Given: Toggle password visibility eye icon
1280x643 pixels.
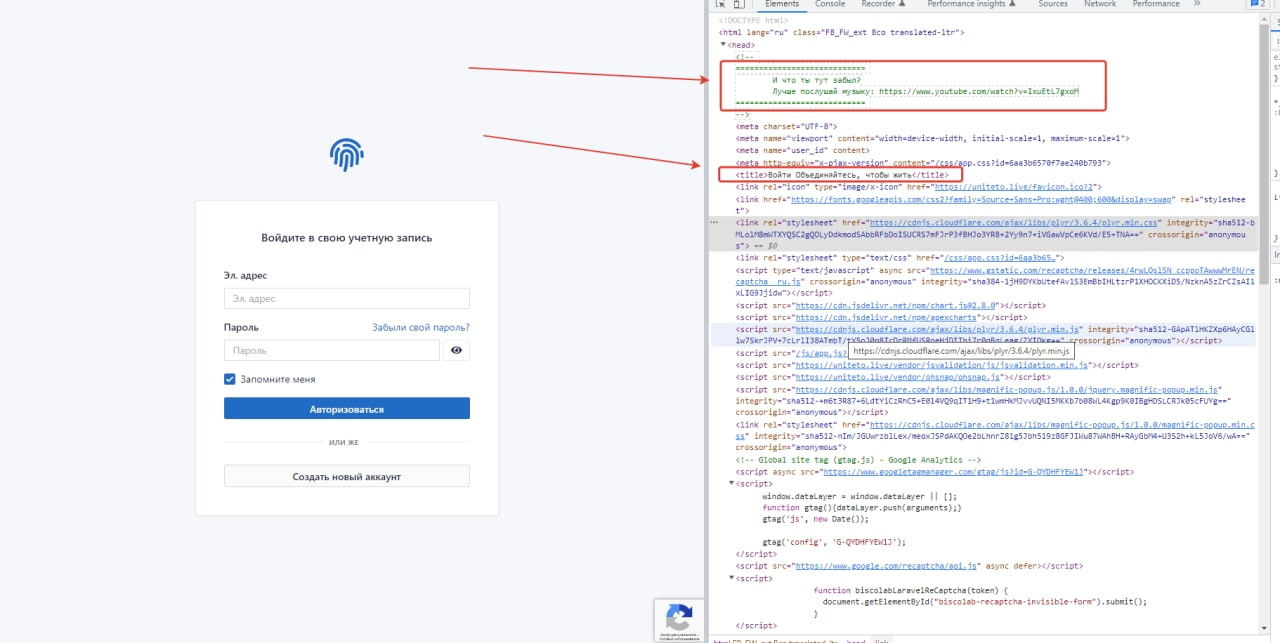Looking at the screenshot, I should coord(457,350).
